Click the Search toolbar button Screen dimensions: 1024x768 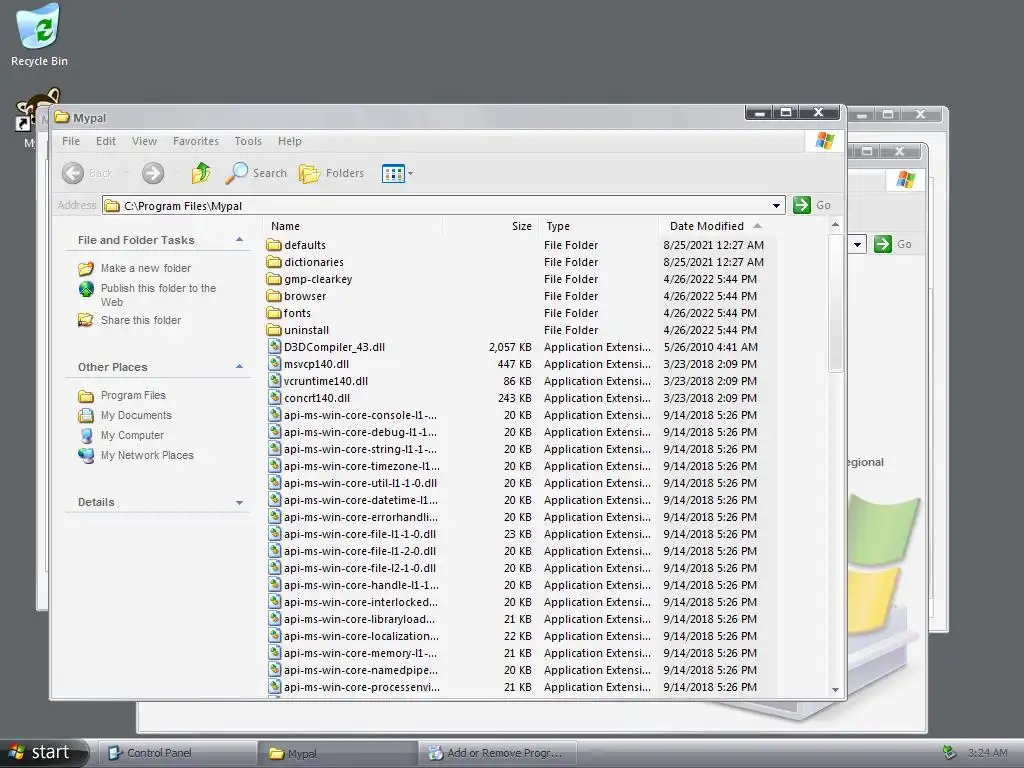click(x=255, y=173)
